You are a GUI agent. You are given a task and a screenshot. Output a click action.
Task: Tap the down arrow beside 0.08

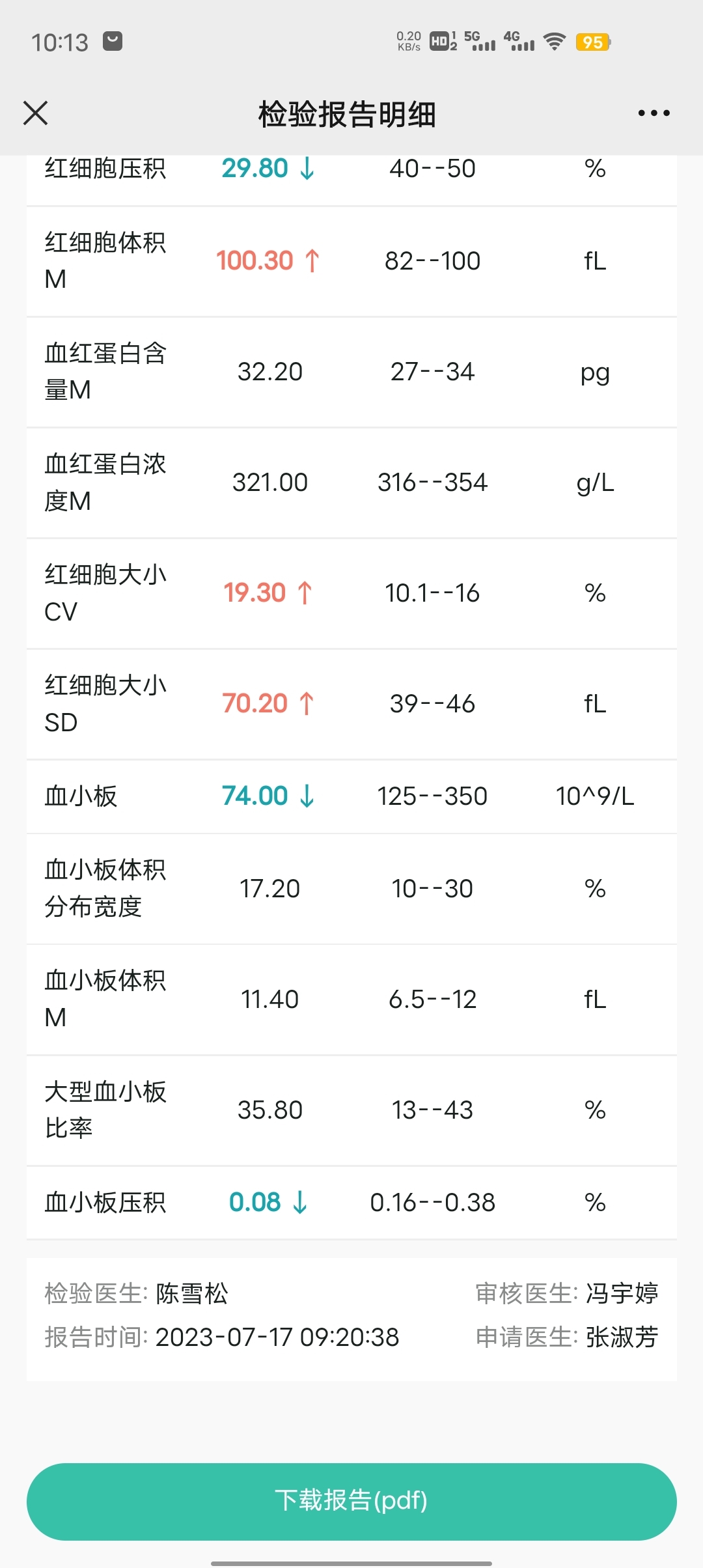pyautogui.click(x=300, y=1202)
